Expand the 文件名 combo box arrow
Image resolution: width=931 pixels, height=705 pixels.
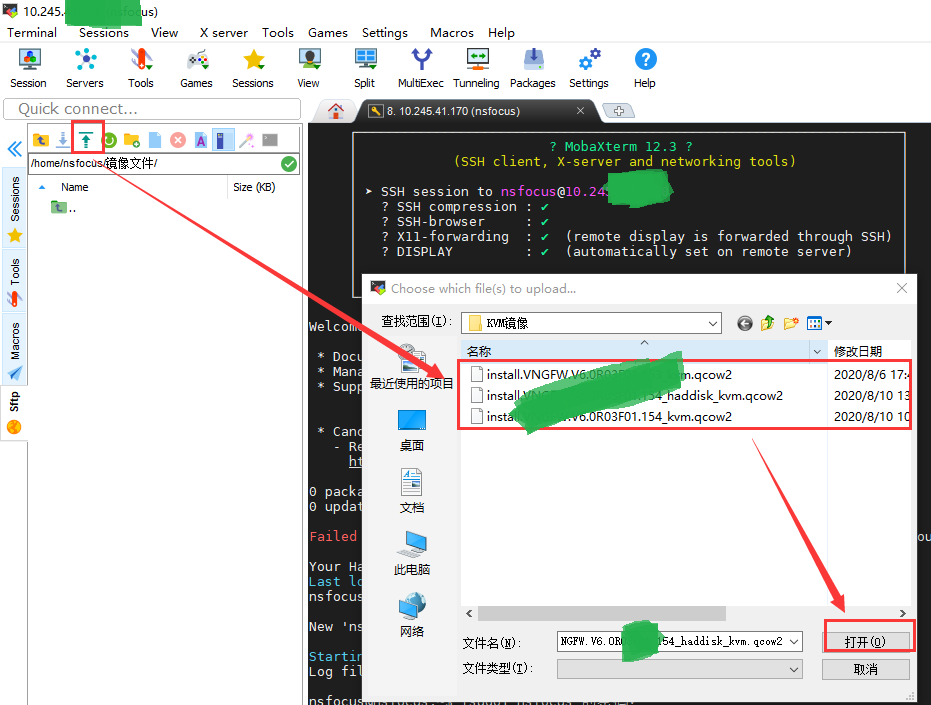[794, 641]
